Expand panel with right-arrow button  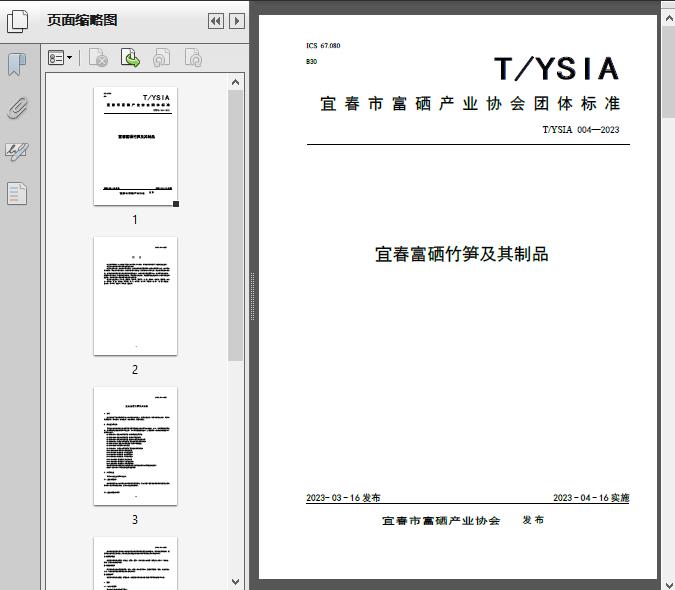[x=237, y=21]
